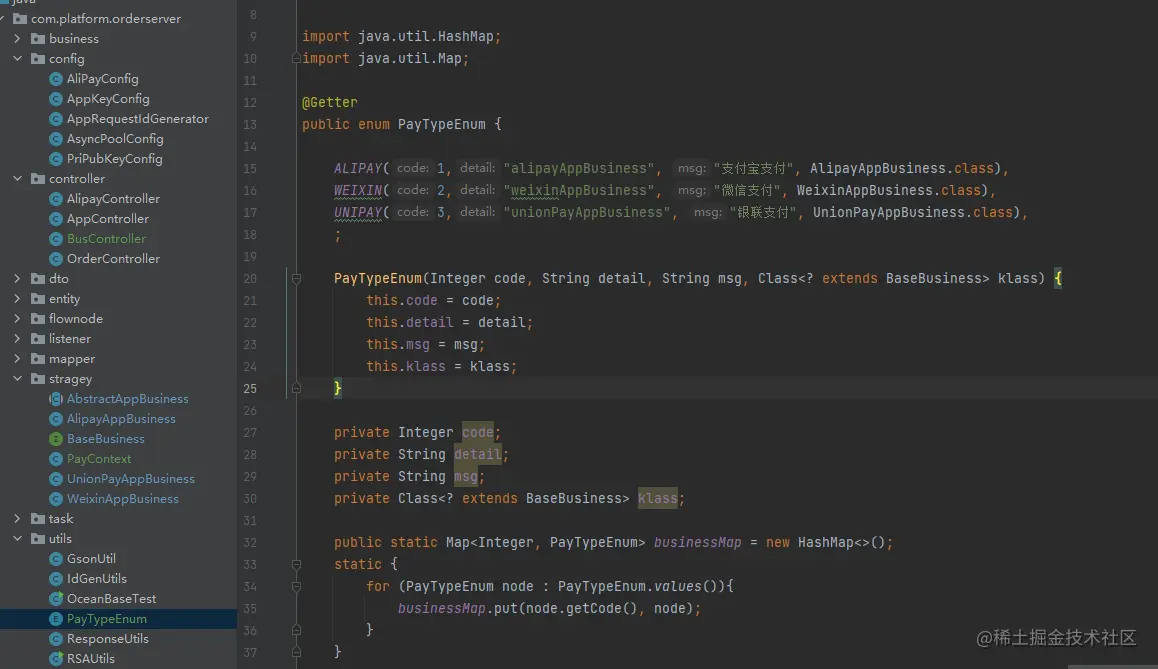1158x669 pixels.
Task: Click the AsyncPoolConfig class icon
Action: [55, 138]
